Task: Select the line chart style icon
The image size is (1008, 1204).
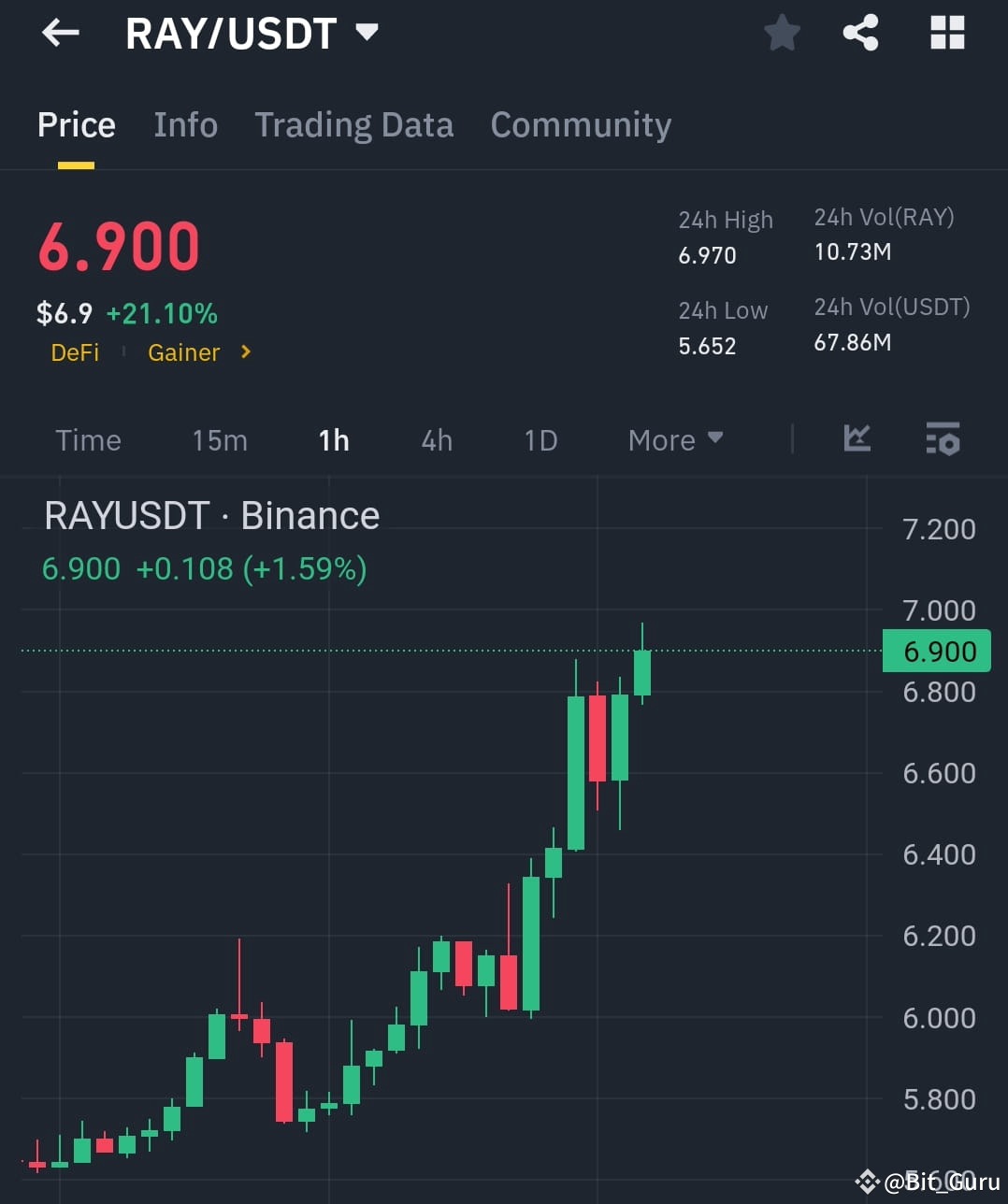Action: coord(857,439)
